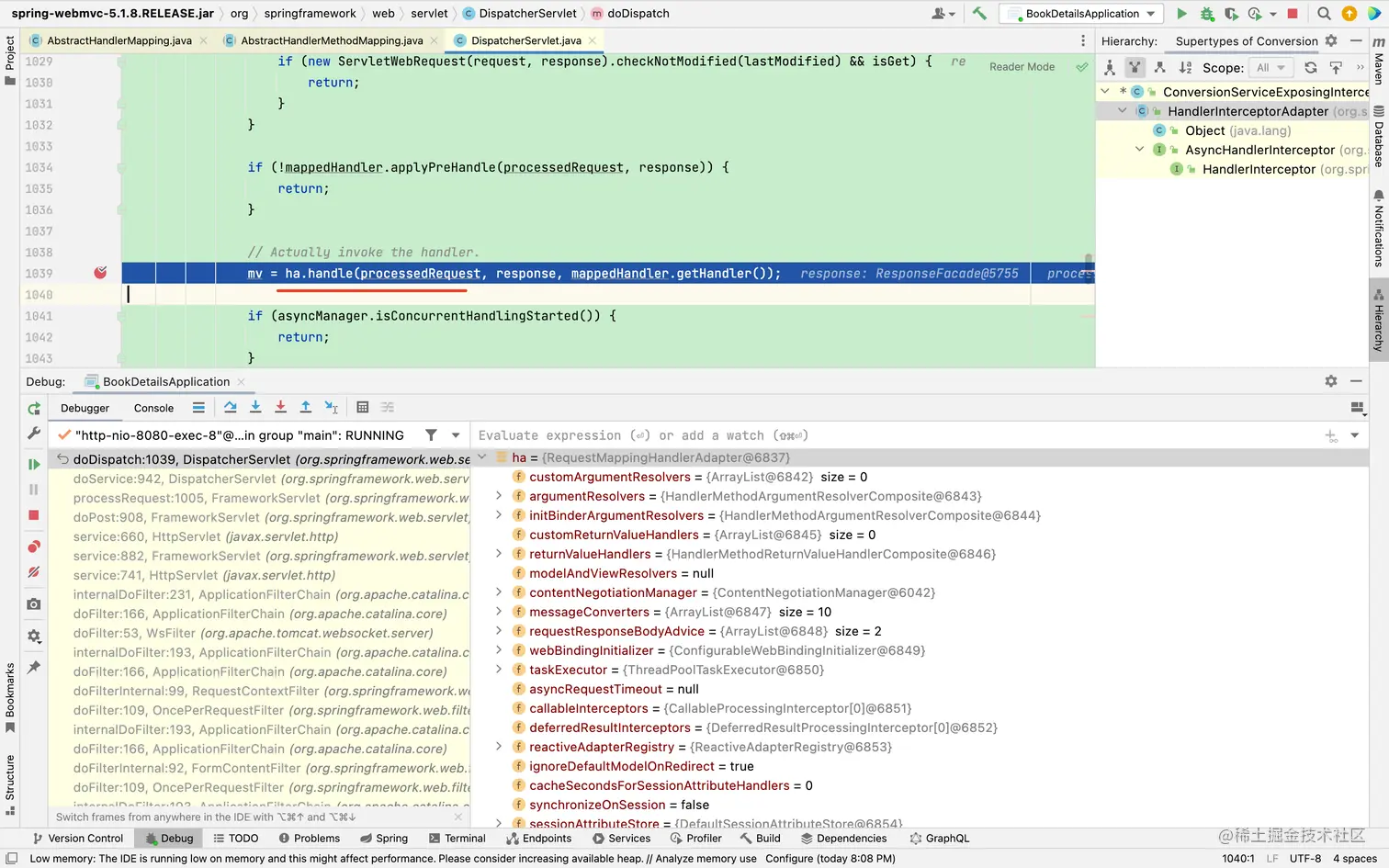Switch to AbstractHandlerMapping.java tab

click(x=119, y=40)
